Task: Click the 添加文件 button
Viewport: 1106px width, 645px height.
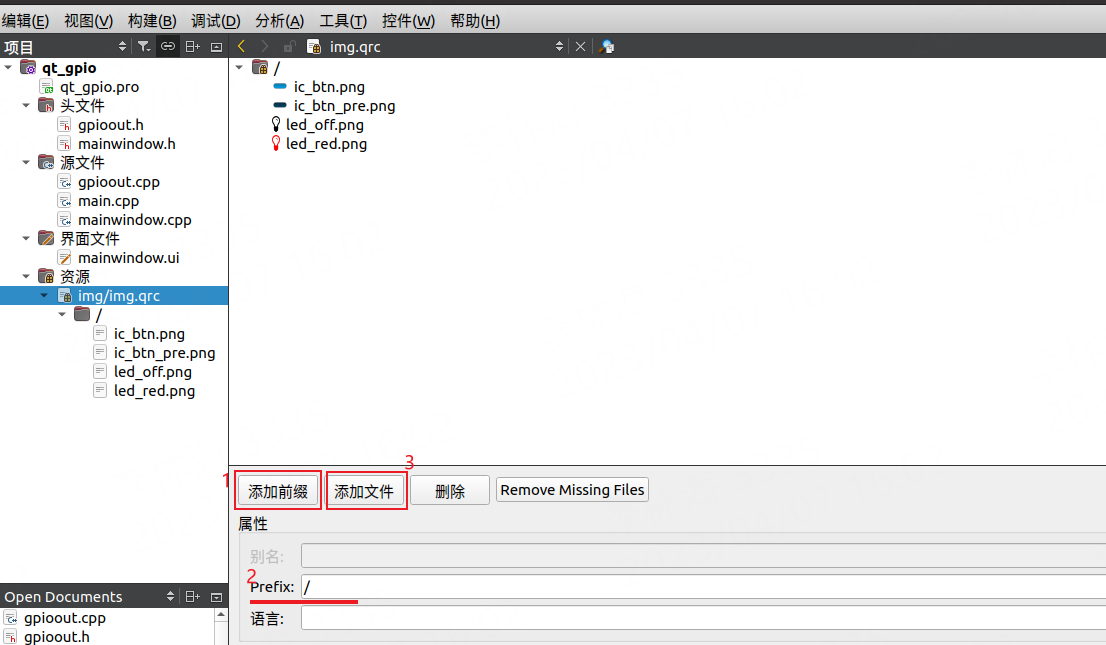Action: coord(364,491)
